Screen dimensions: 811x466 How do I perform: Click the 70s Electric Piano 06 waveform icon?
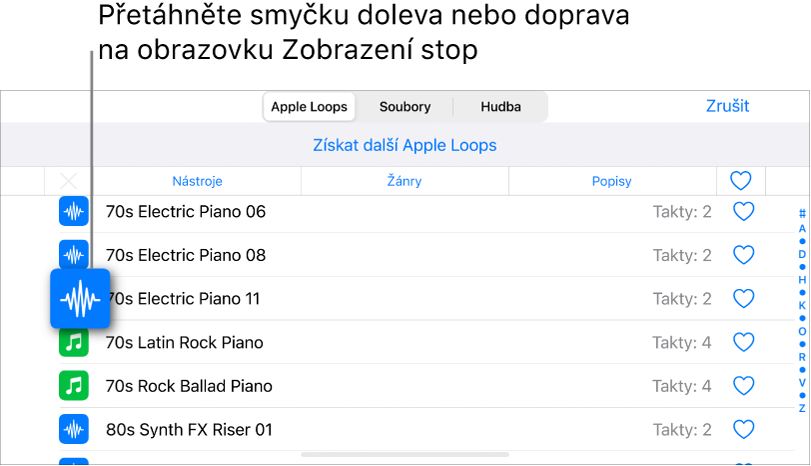pos(74,211)
